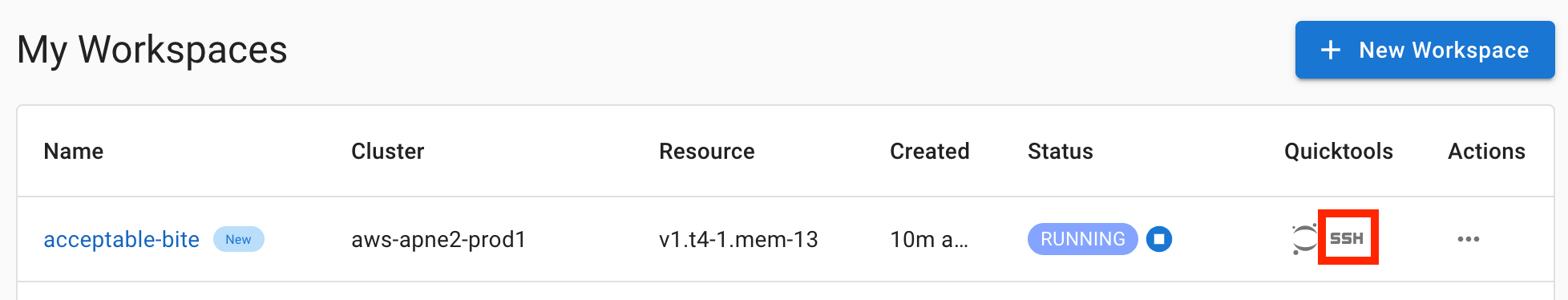Open the three-dot actions menu
The height and width of the screenshot is (300, 1568).
pos(1469,239)
